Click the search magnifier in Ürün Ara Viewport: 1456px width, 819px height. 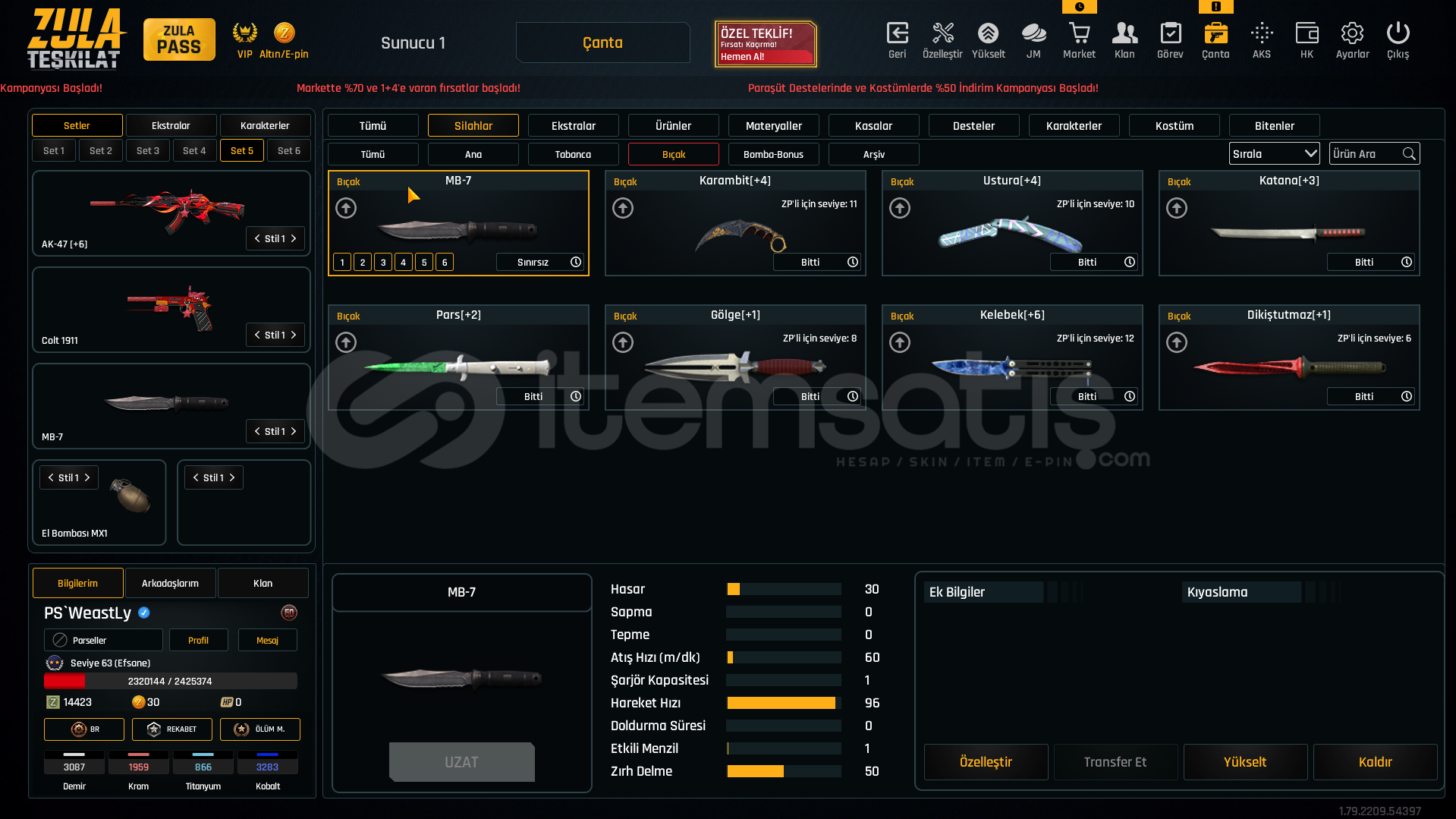1409,154
